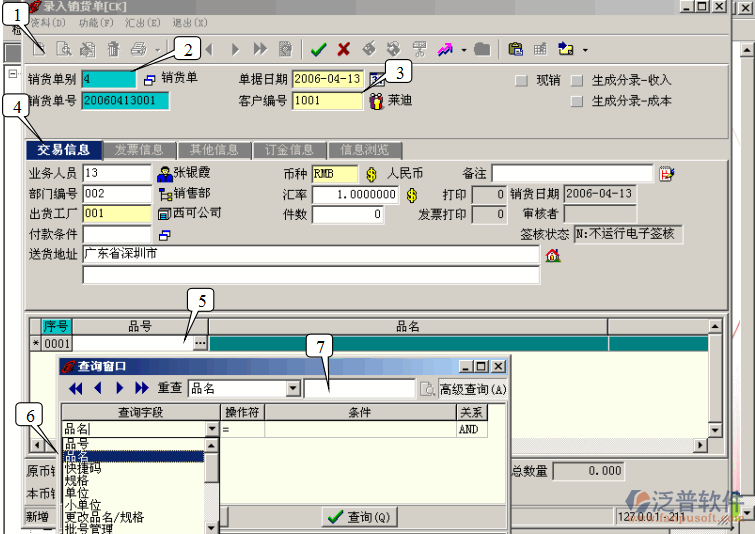Go to last record in 查询窗口
755x534 pixels.
(x=142, y=388)
